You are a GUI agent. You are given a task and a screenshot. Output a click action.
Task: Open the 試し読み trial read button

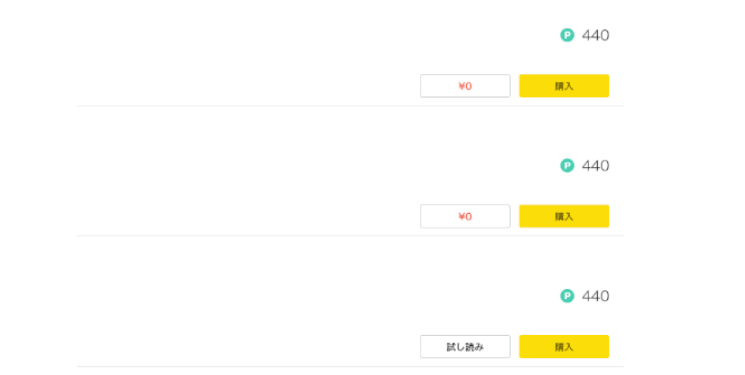pos(465,346)
